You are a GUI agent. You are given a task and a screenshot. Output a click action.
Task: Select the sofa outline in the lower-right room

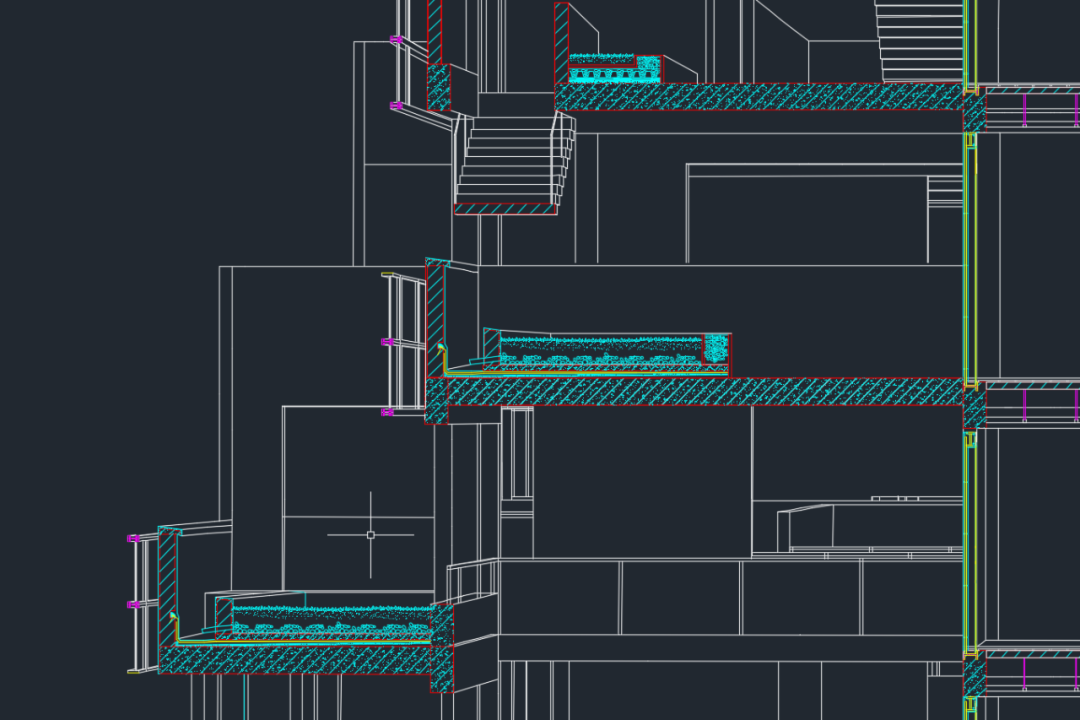(x=871, y=528)
